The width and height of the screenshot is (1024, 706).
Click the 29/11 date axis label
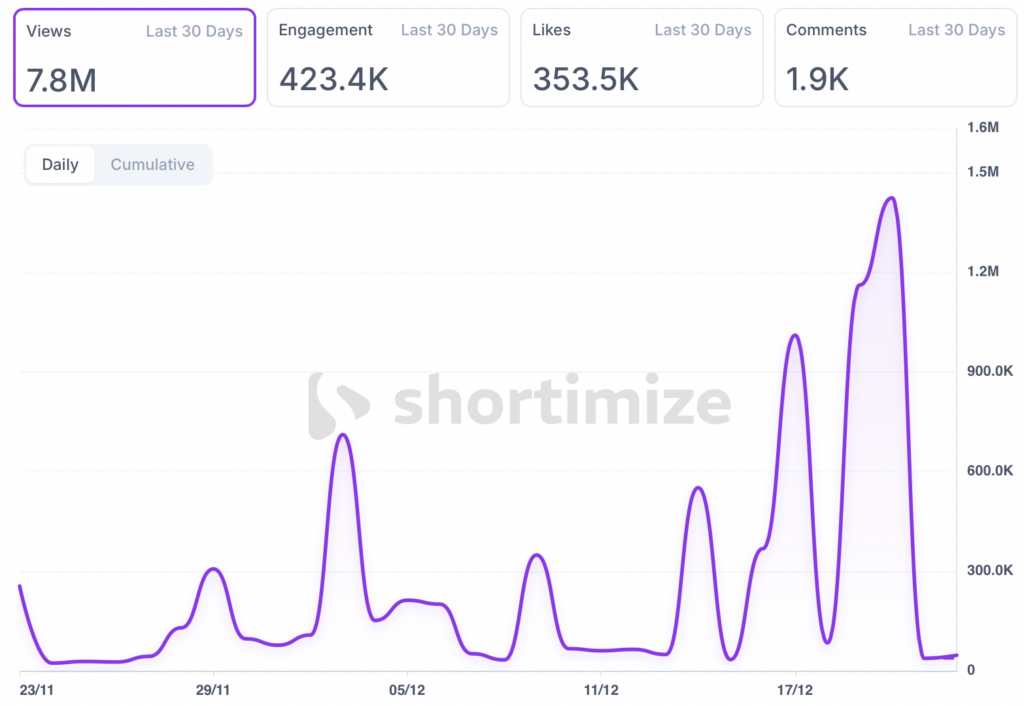213,689
